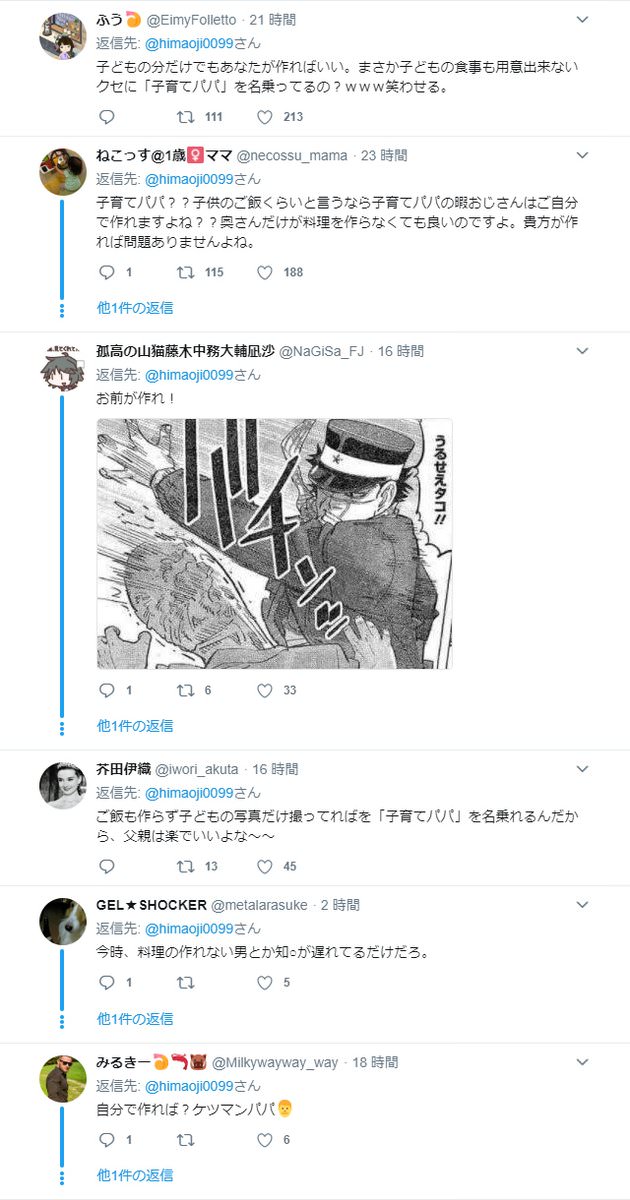Like the @necossu_mama tweet with 188 likes

[x=265, y=272]
